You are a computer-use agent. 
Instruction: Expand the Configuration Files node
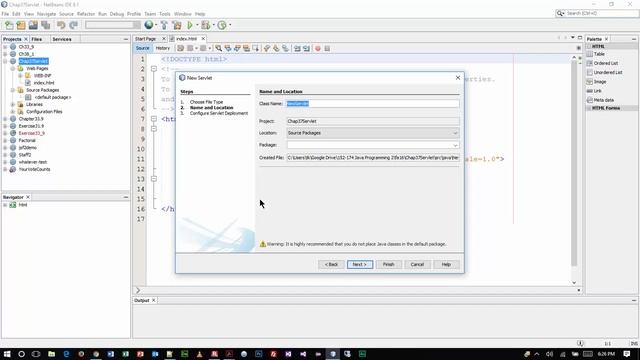tap(13, 111)
